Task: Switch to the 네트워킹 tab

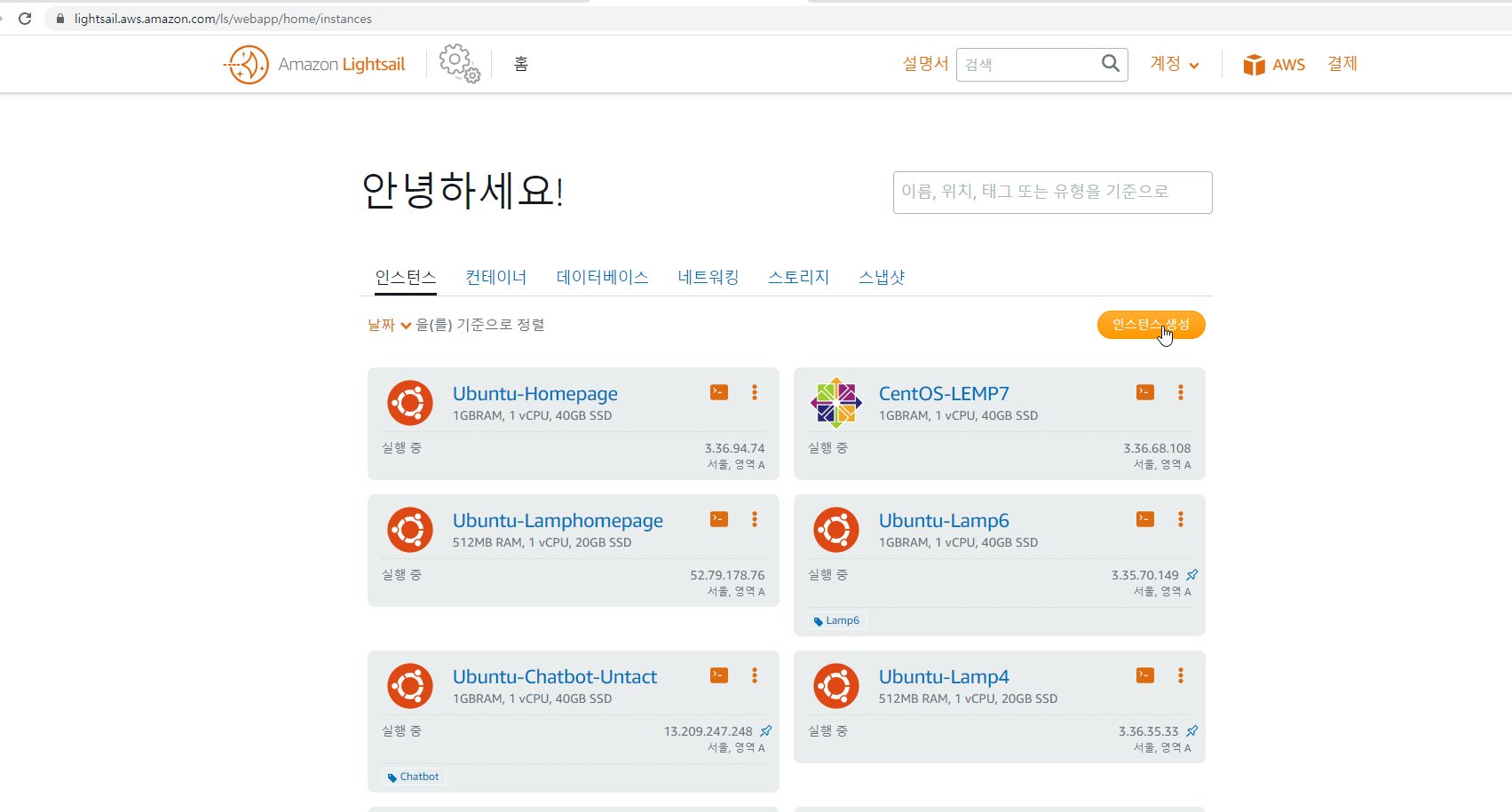Action: pos(709,278)
